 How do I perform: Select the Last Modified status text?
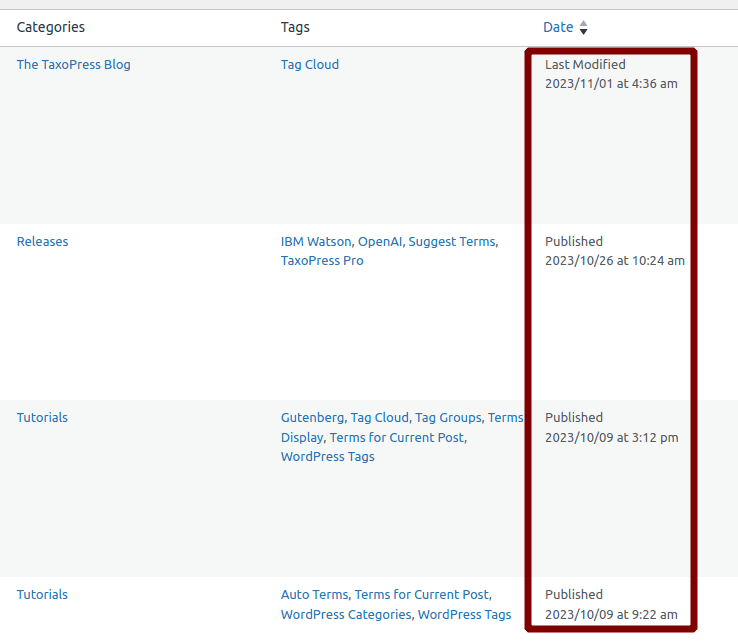tap(585, 64)
